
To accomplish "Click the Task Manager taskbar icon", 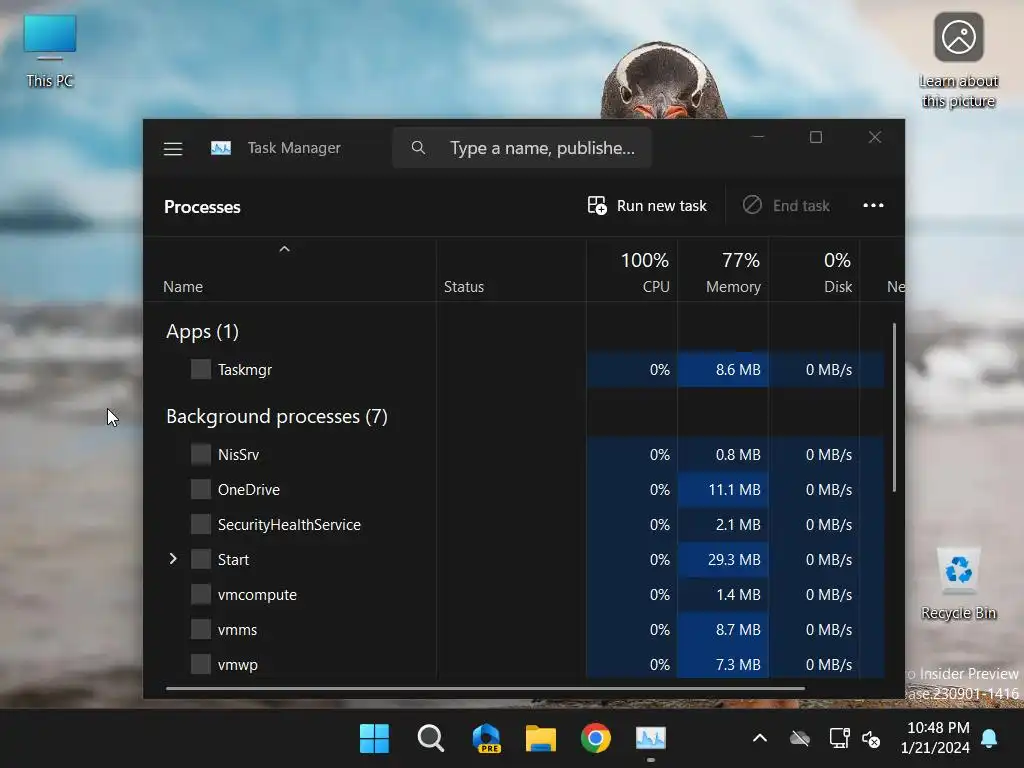I will [651, 739].
